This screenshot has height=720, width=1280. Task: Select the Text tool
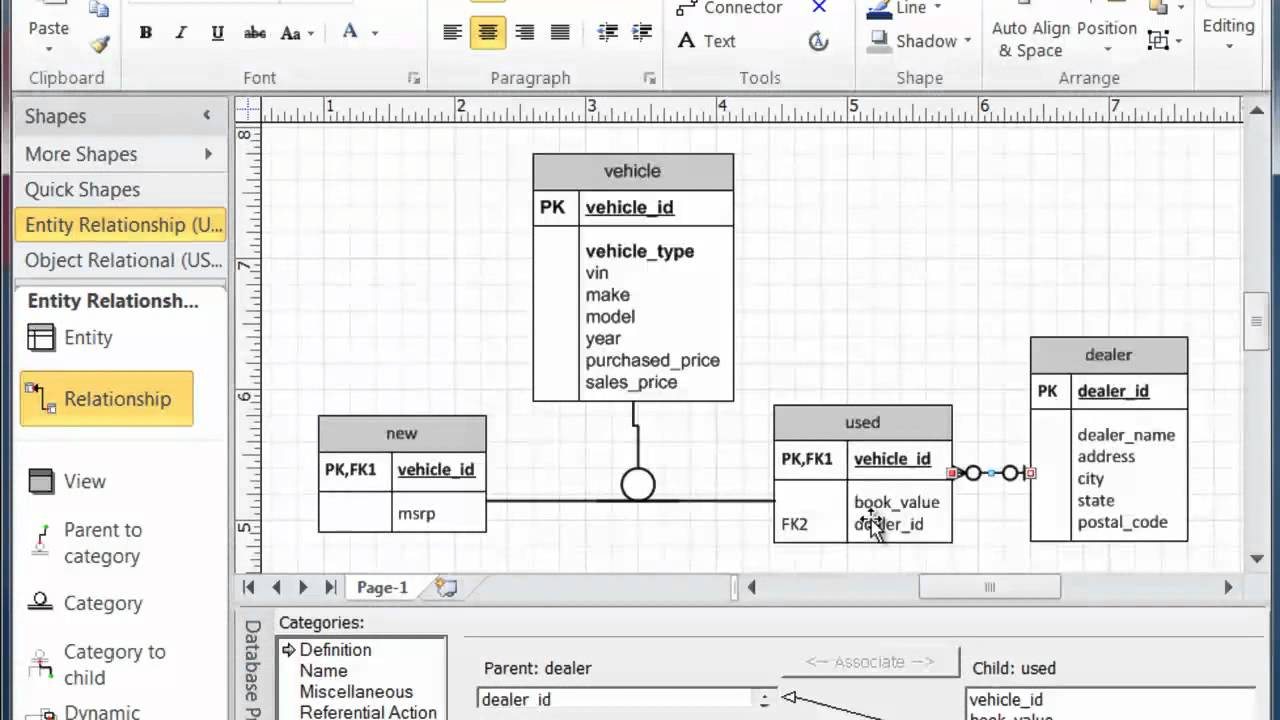pos(707,41)
